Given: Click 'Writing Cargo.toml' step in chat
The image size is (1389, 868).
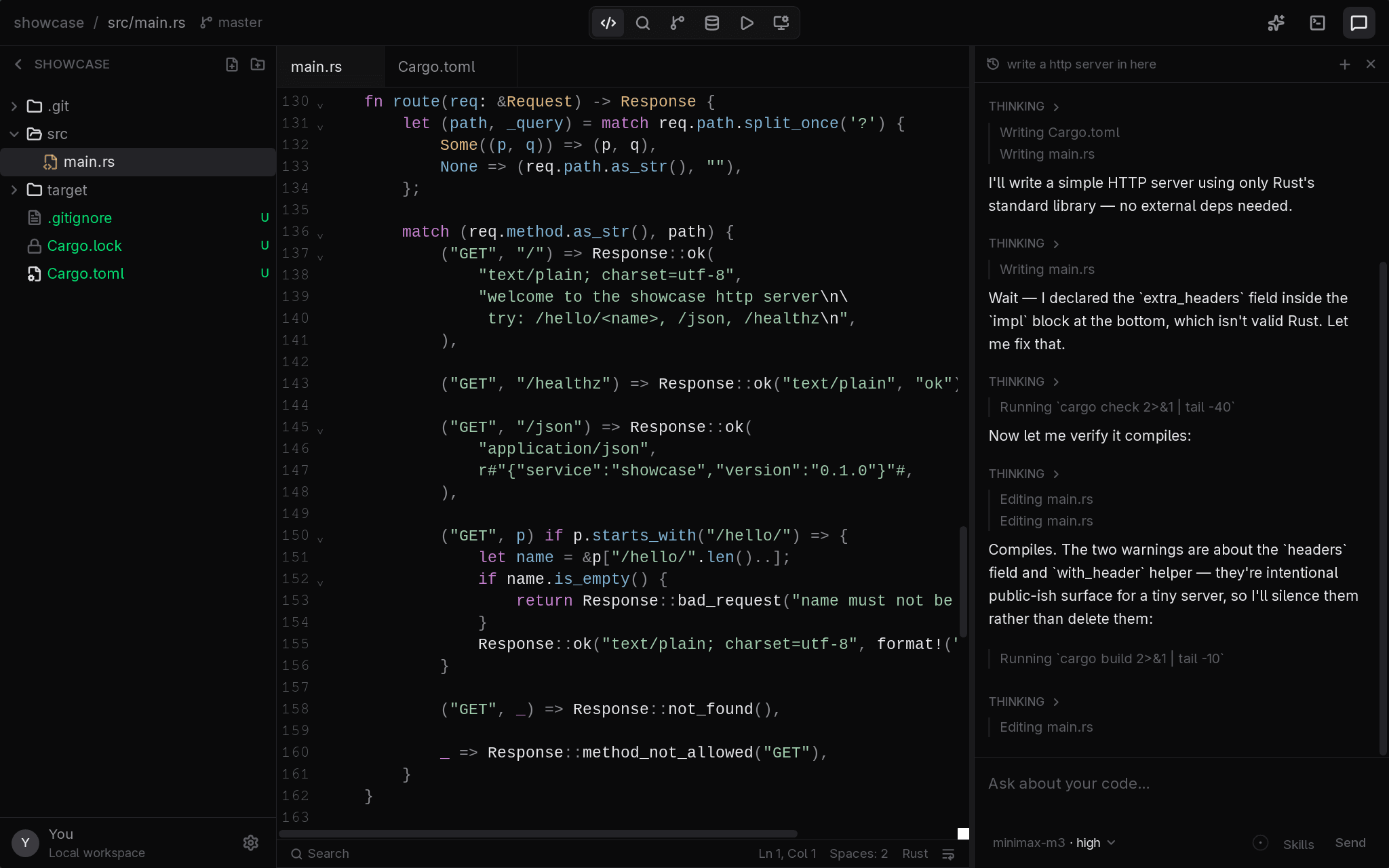Looking at the screenshot, I should [x=1059, y=132].
